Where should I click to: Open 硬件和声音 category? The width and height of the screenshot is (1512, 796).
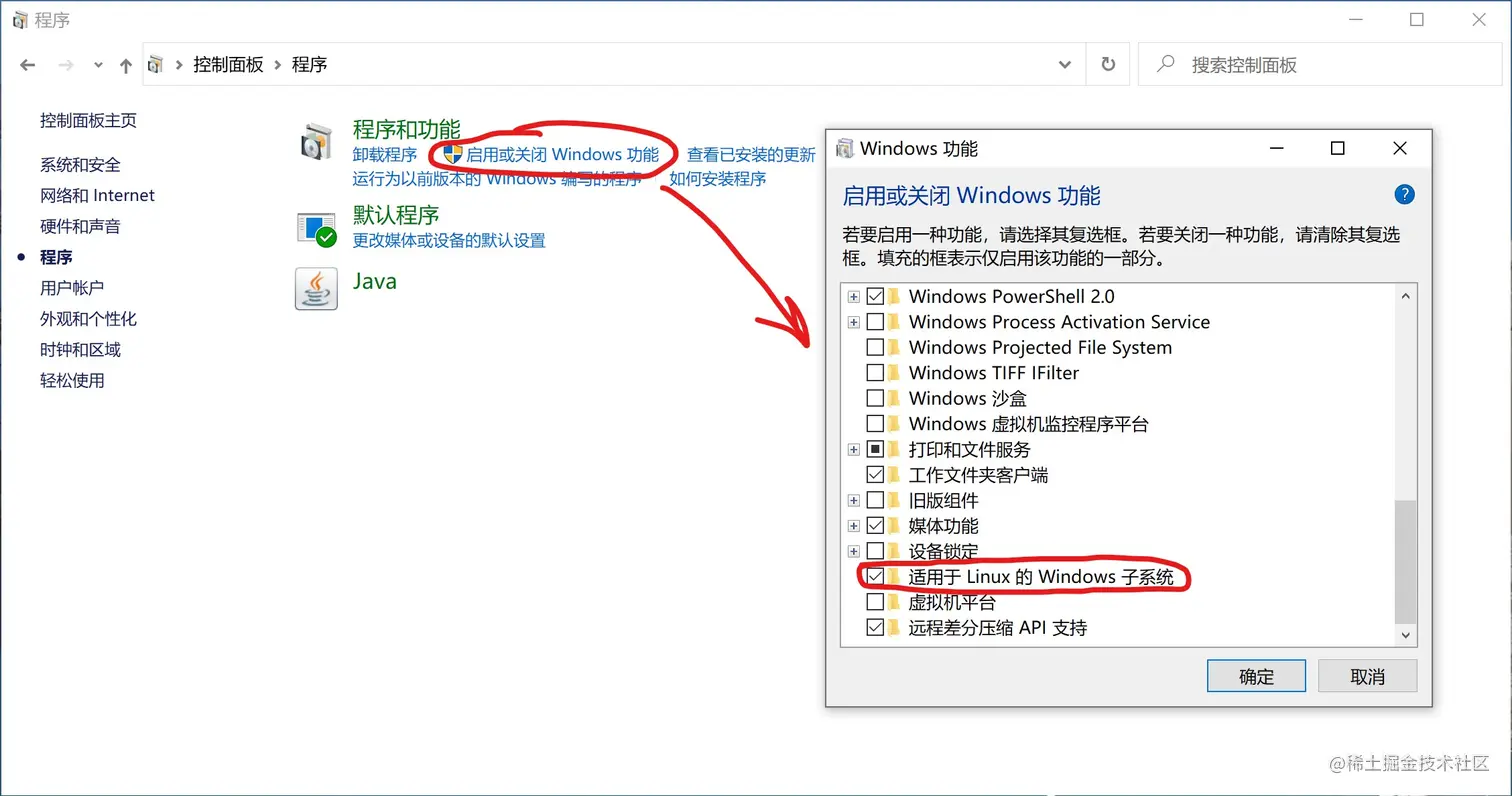pos(80,226)
